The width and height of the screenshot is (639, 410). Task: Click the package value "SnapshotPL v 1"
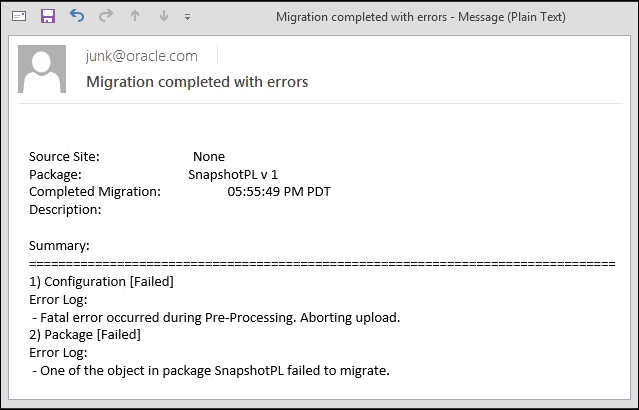[x=233, y=174]
